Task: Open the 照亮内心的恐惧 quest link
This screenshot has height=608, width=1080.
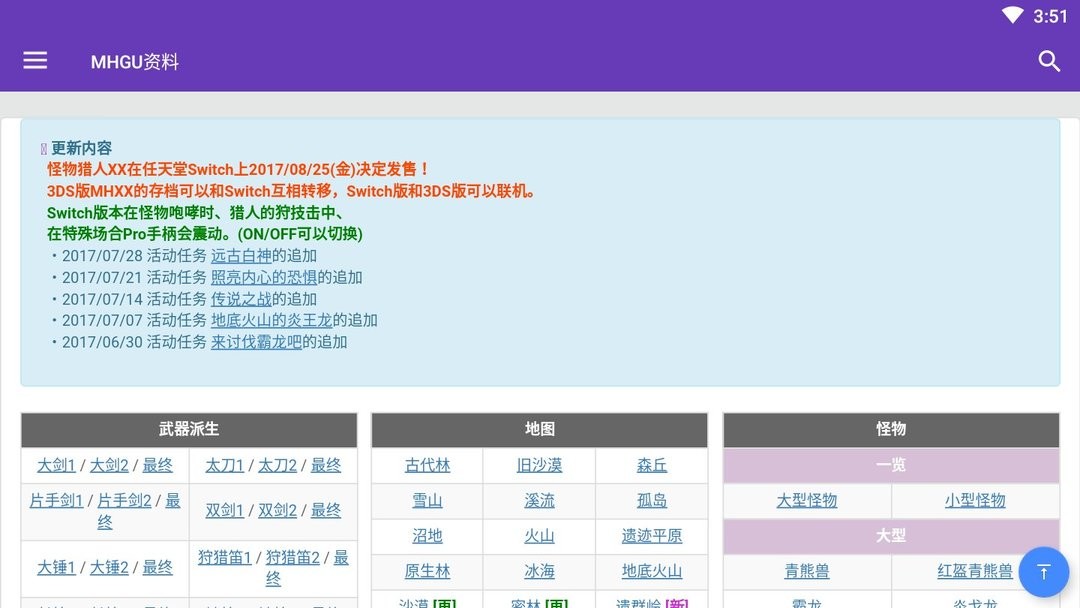Action: click(263, 277)
